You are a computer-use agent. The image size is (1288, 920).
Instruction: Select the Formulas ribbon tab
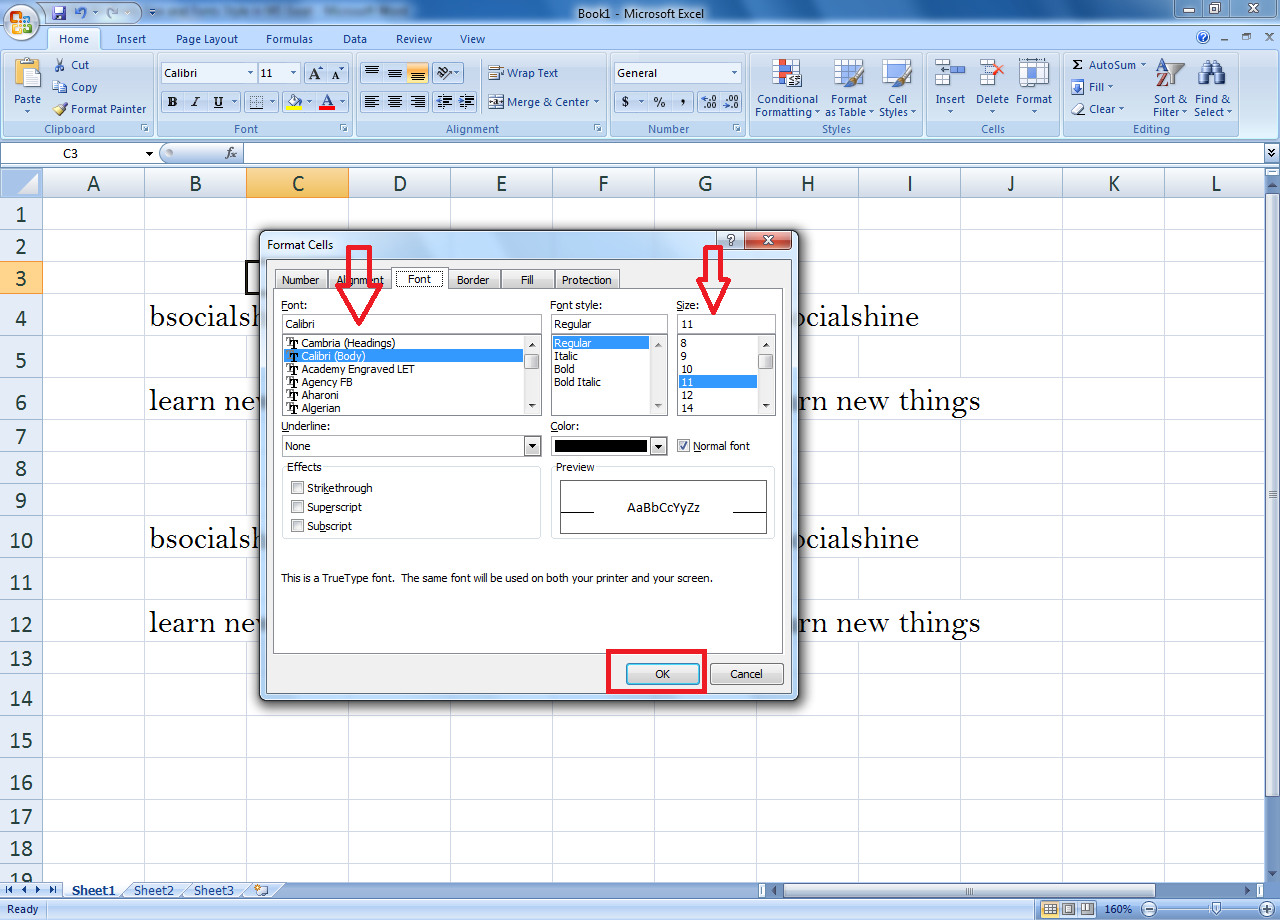(x=289, y=39)
